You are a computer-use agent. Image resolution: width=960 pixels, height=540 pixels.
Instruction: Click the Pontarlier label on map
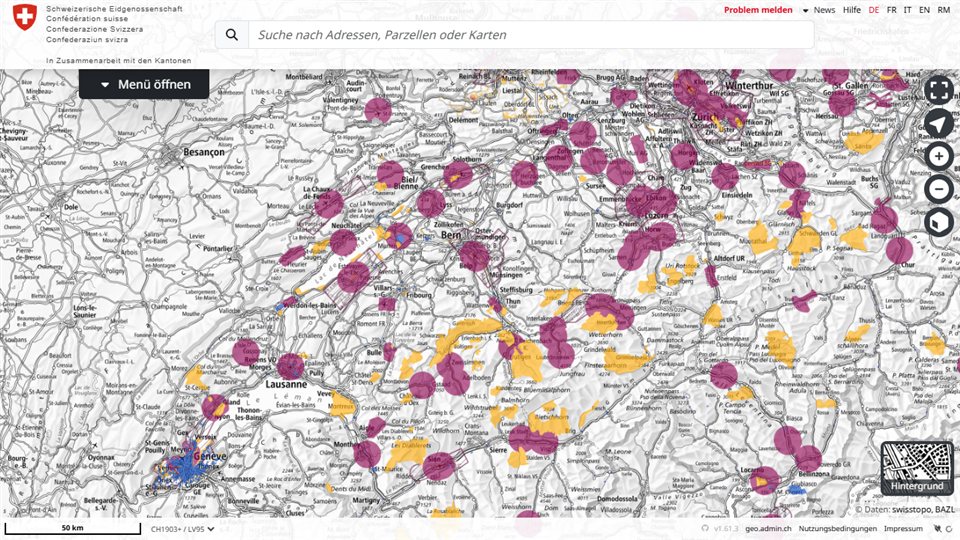point(218,249)
